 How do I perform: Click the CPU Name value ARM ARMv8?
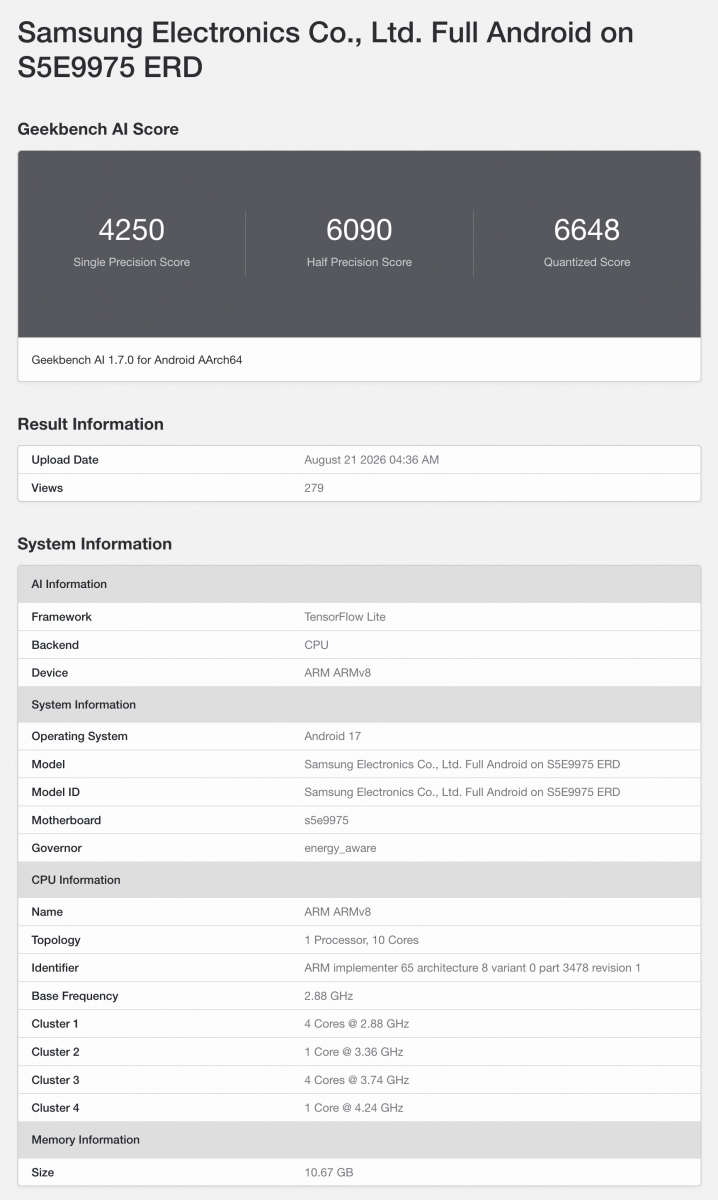click(x=337, y=912)
